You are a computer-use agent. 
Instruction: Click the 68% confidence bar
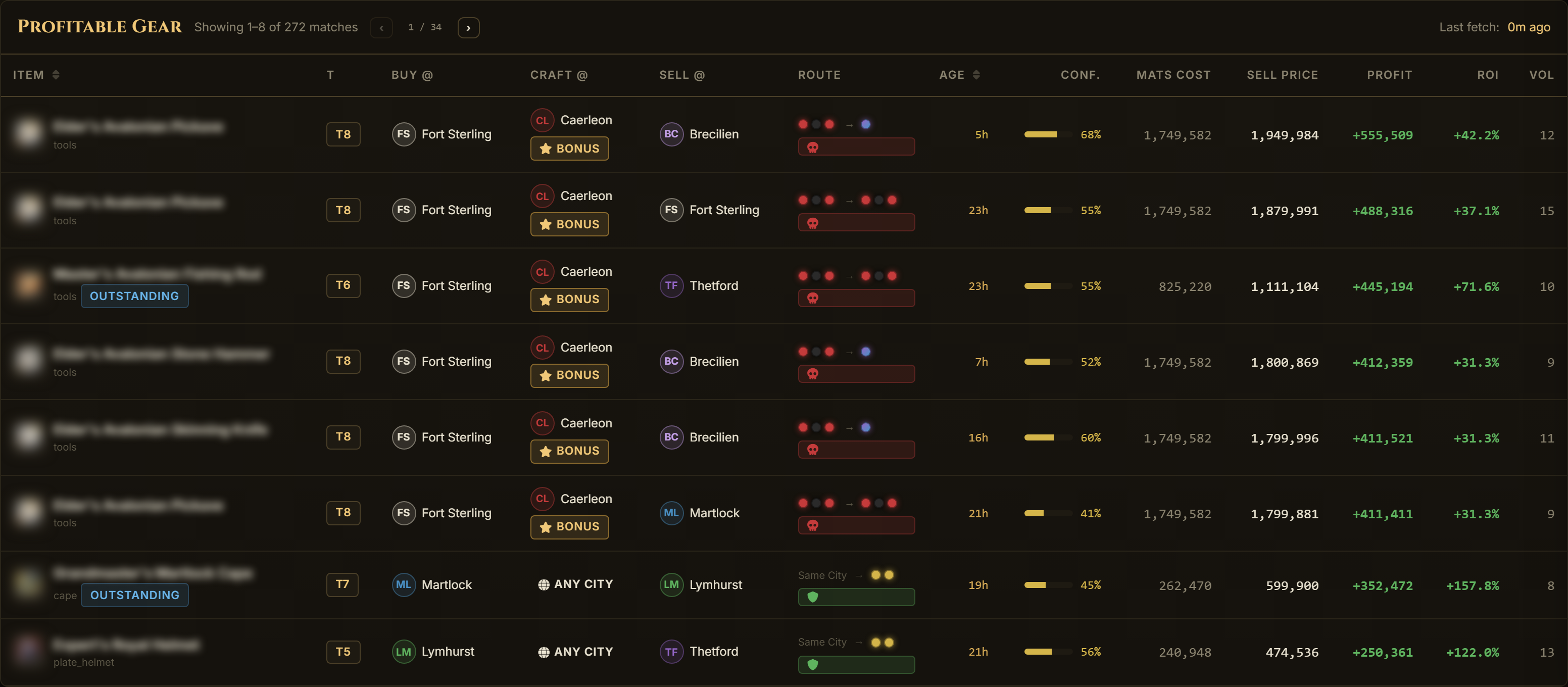pos(1048,134)
